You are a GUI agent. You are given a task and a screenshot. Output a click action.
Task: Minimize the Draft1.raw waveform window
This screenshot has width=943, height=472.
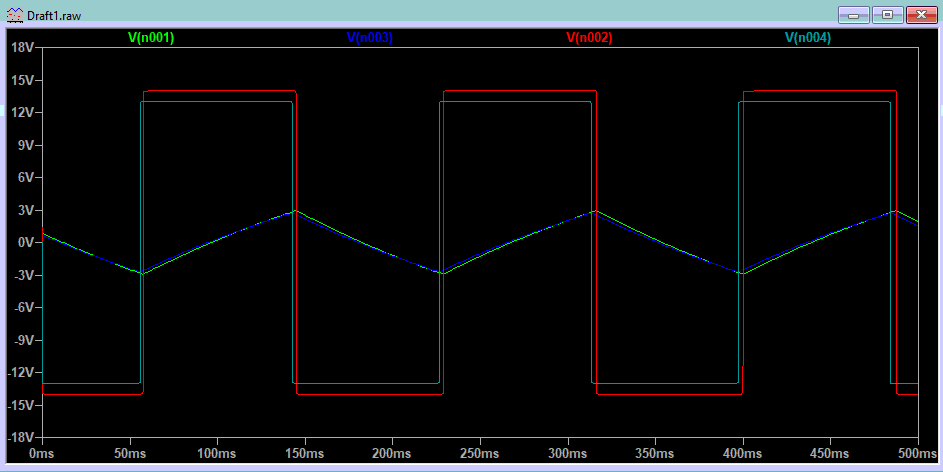[x=853, y=15]
